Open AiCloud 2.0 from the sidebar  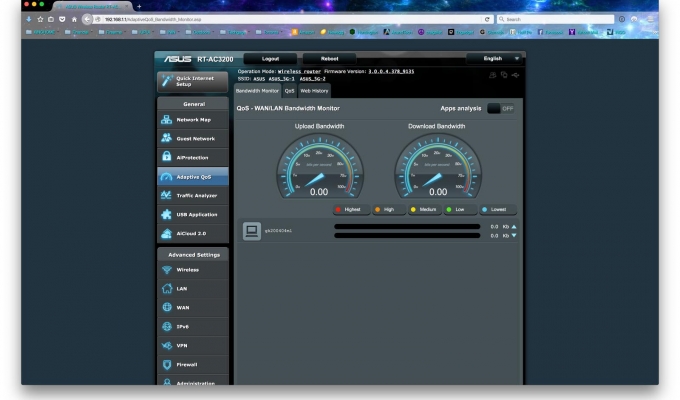(193, 233)
